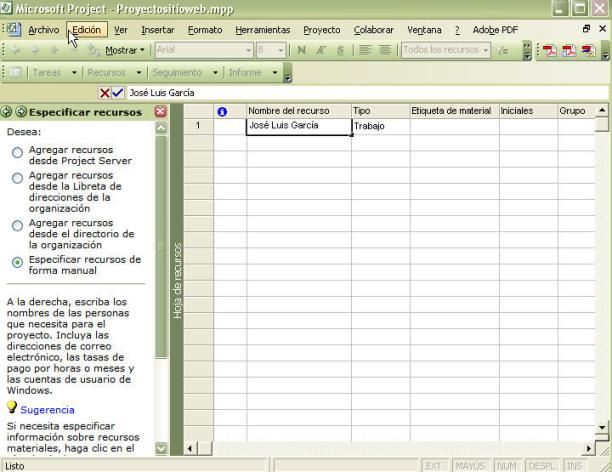Open formatting toolbar options overflow arrow

click(527, 51)
